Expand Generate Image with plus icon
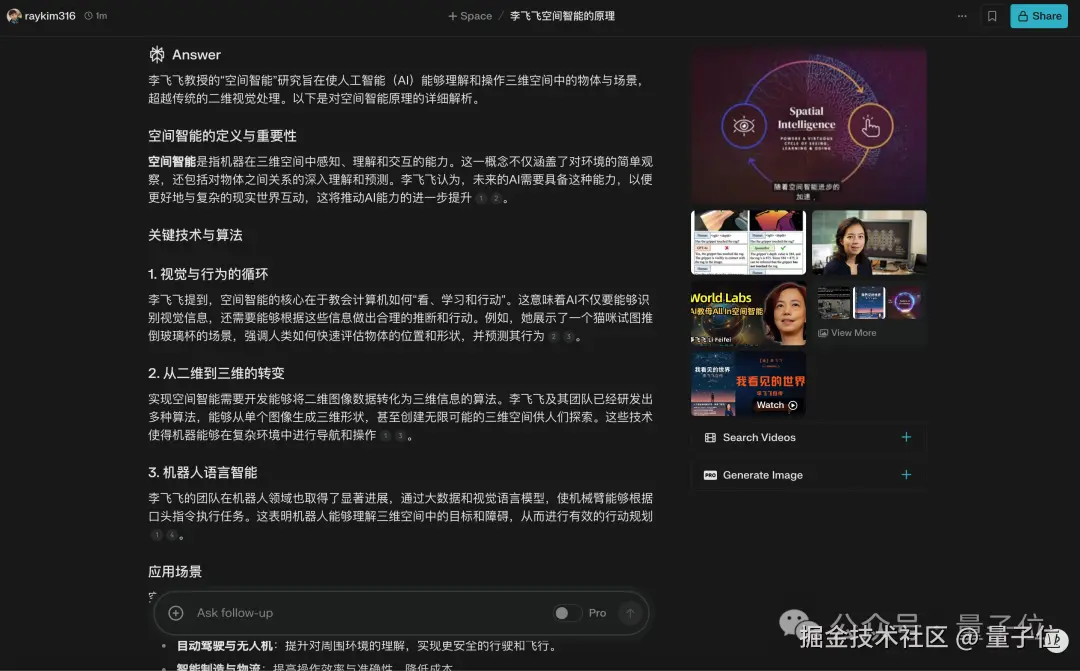The width and height of the screenshot is (1080, 671). 906,475
